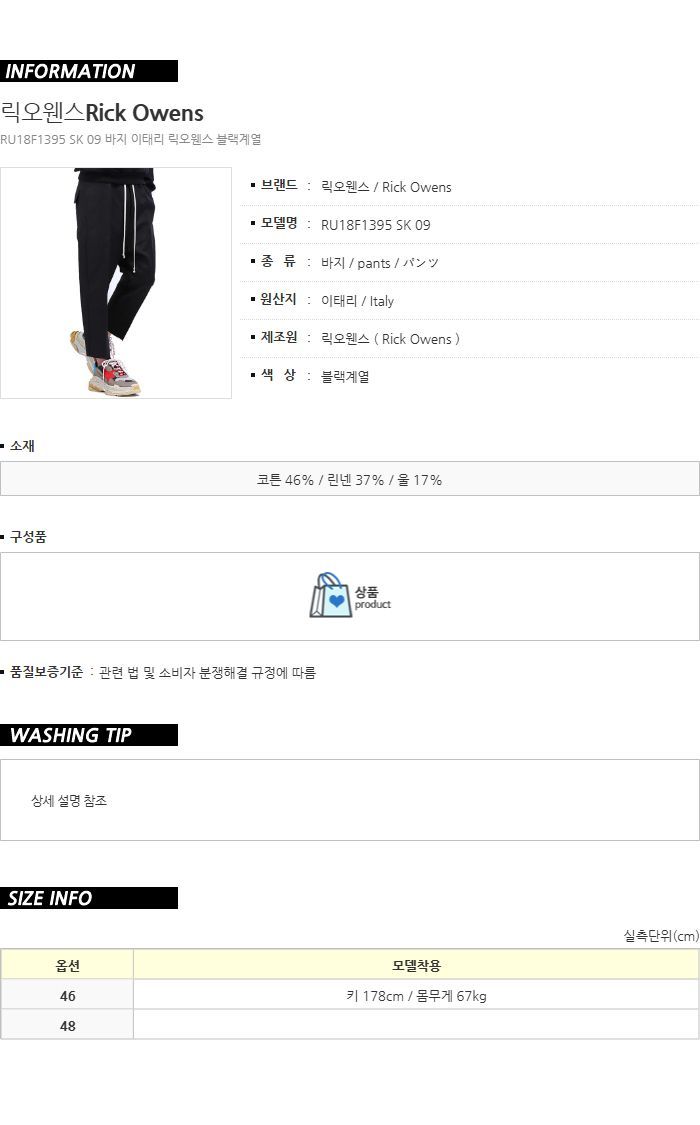
Task: Click the 바지 / pants category value
Action: coord(379,263)
